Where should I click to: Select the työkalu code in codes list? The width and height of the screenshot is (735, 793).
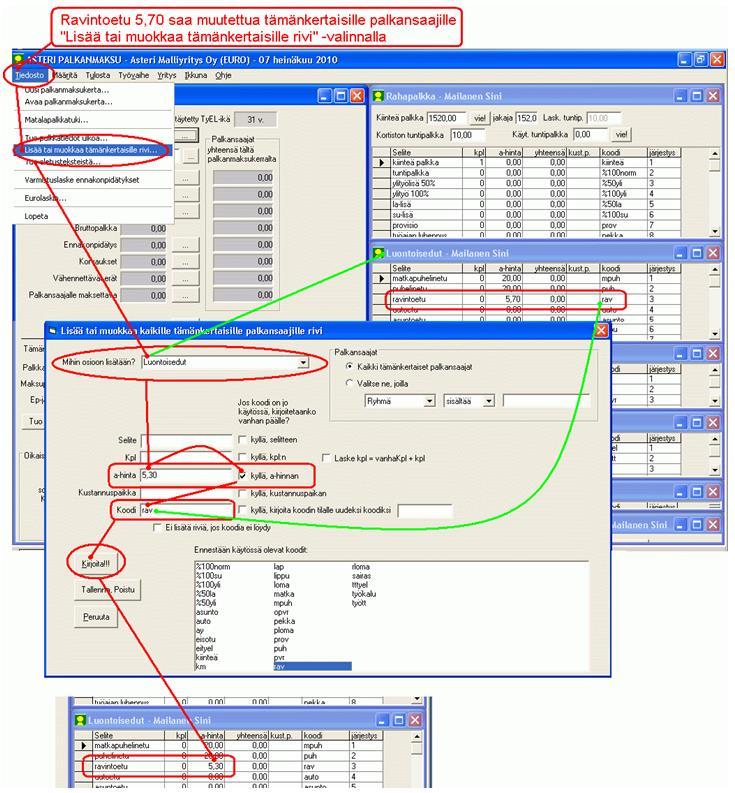point(364,594)
